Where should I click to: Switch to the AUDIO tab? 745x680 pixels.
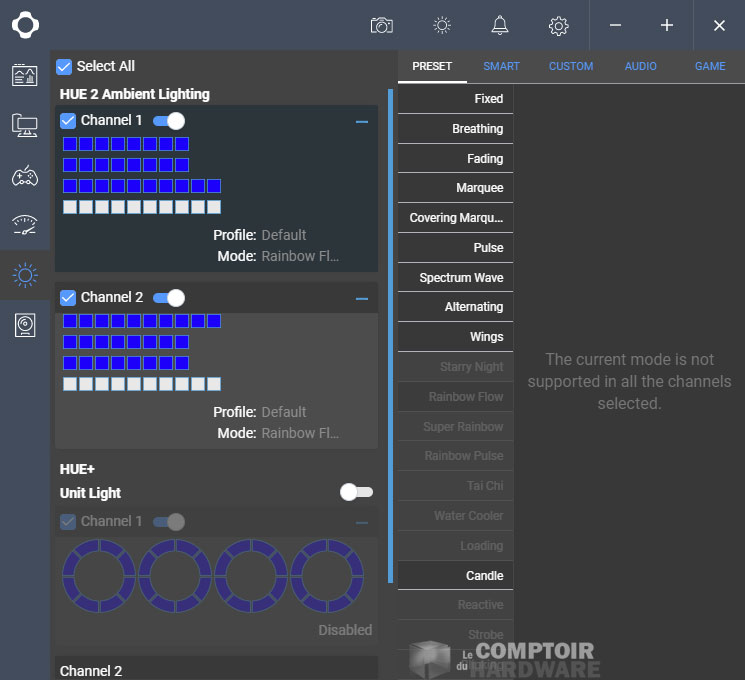(x=641, y=66)
